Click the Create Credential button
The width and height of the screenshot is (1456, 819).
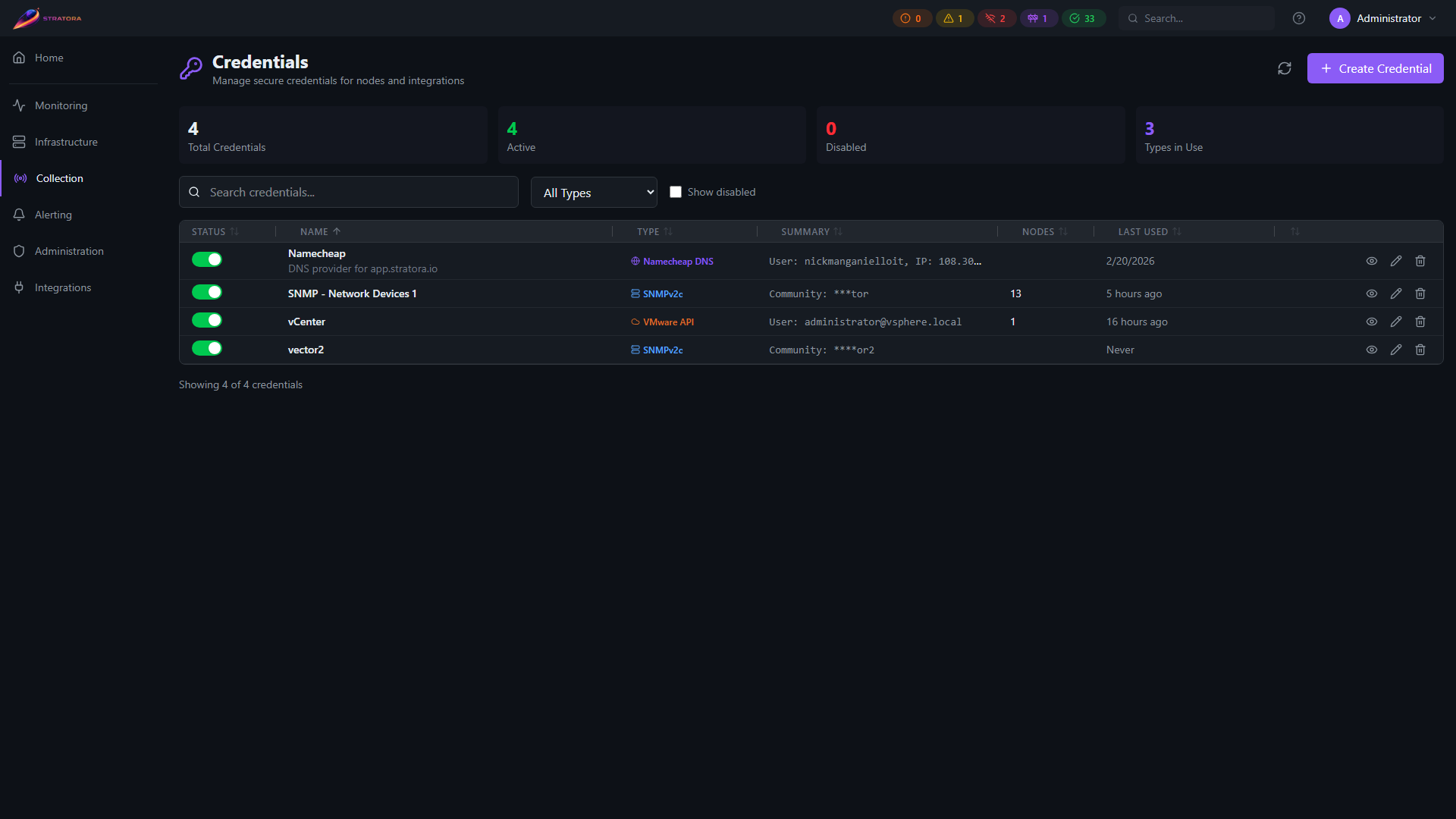[x=1375, y=68]
